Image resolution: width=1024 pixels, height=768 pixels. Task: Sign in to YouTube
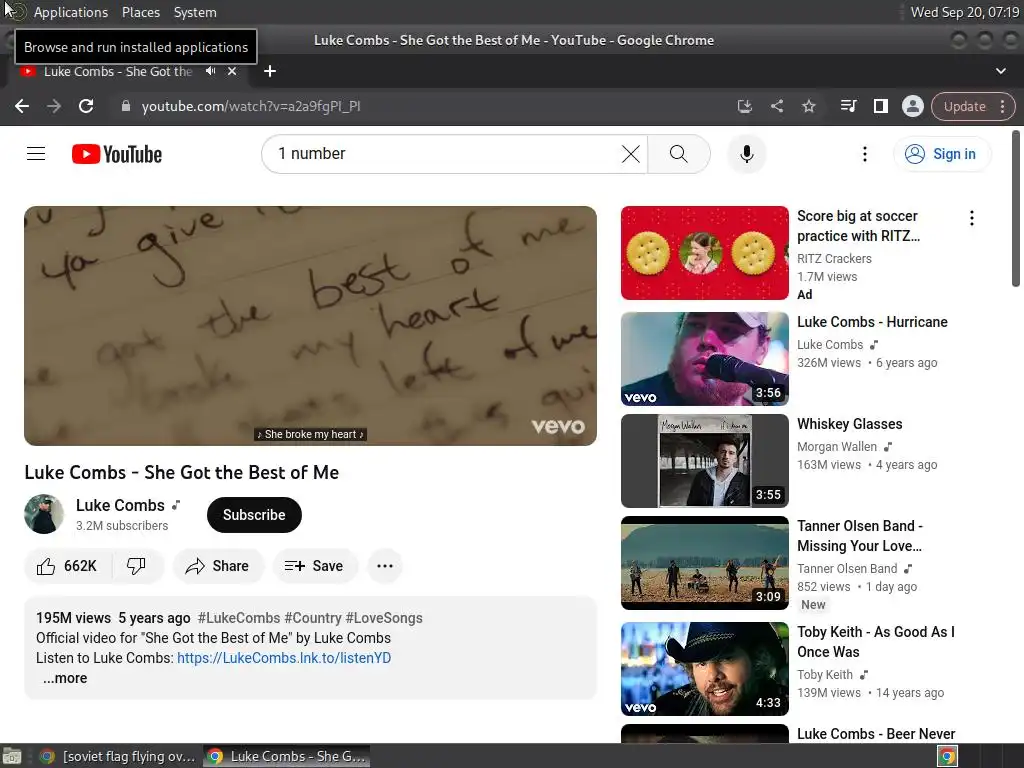(x=942, y=154)
